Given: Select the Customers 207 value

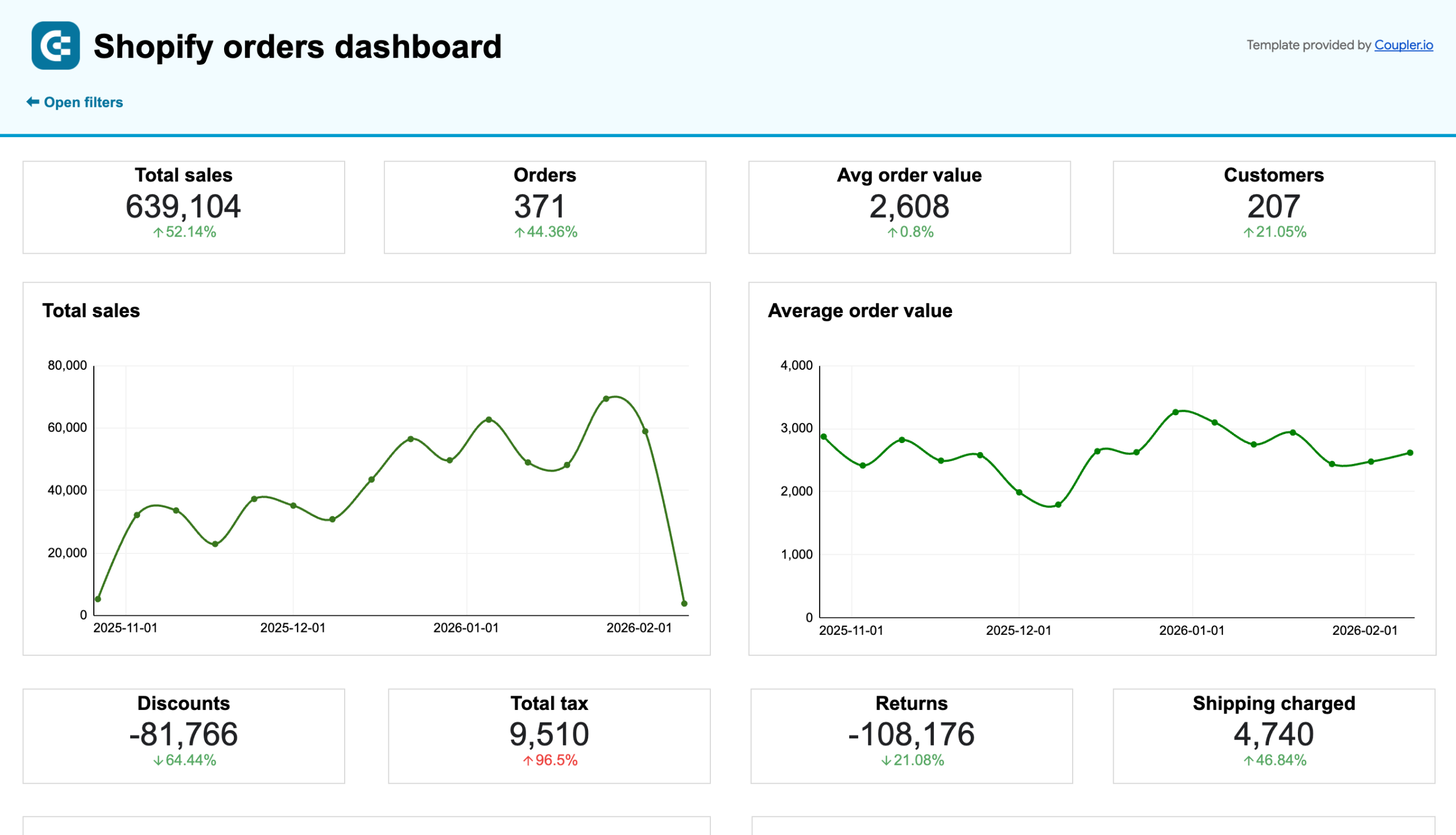Looking at the screenshot, I should (x=1273, y=206).
